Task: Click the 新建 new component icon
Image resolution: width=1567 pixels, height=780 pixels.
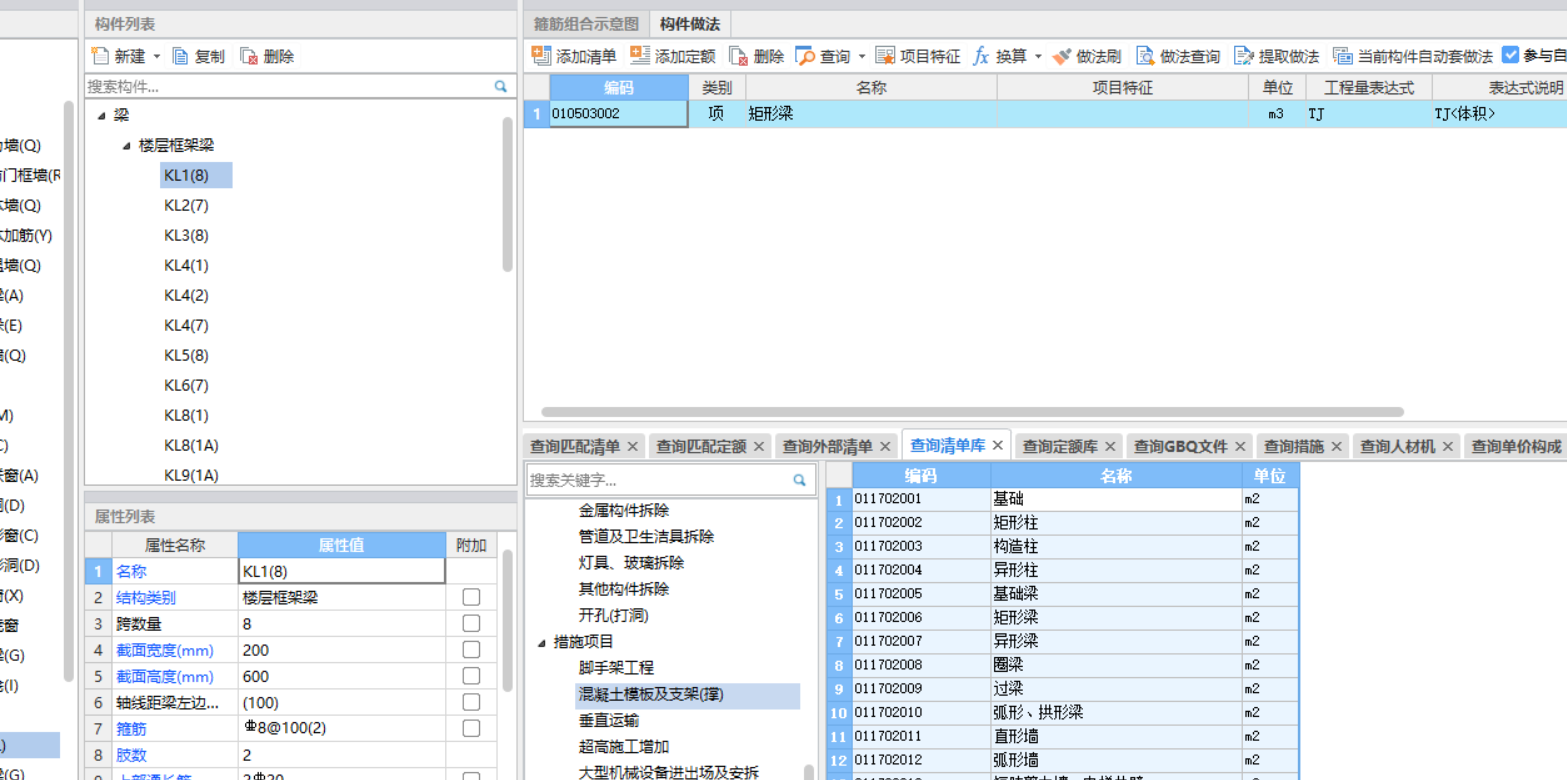Action: pyautogui.click(x=99, y=56)
